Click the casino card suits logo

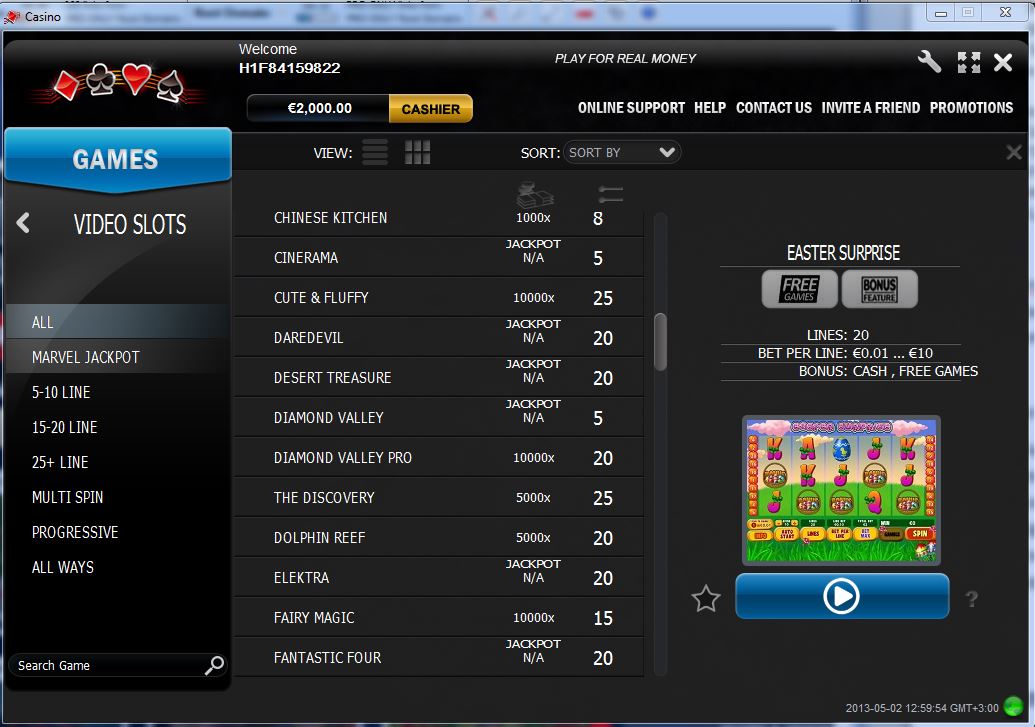click(118, 83)
